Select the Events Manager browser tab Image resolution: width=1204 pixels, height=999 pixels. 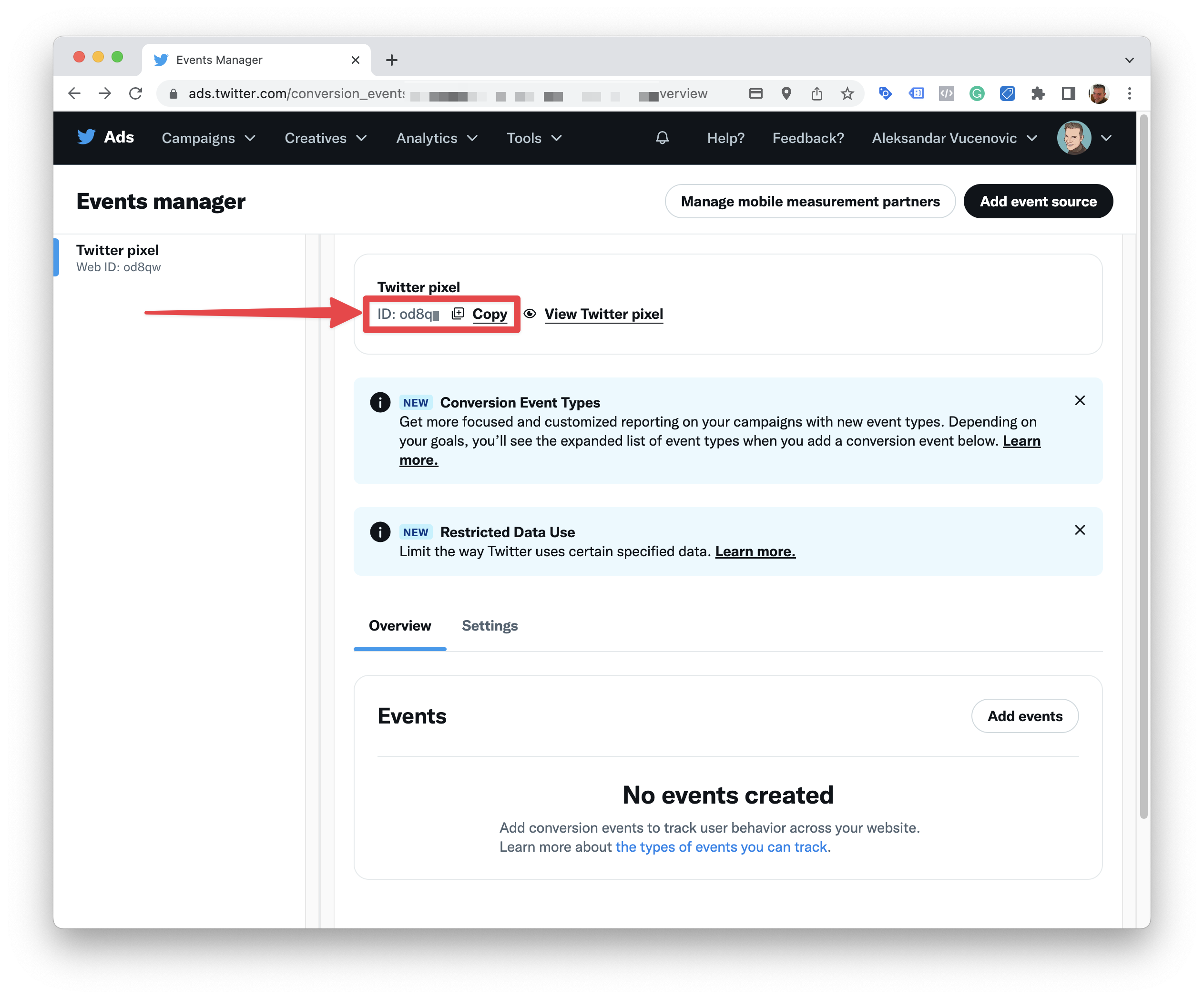click(256, 60)
